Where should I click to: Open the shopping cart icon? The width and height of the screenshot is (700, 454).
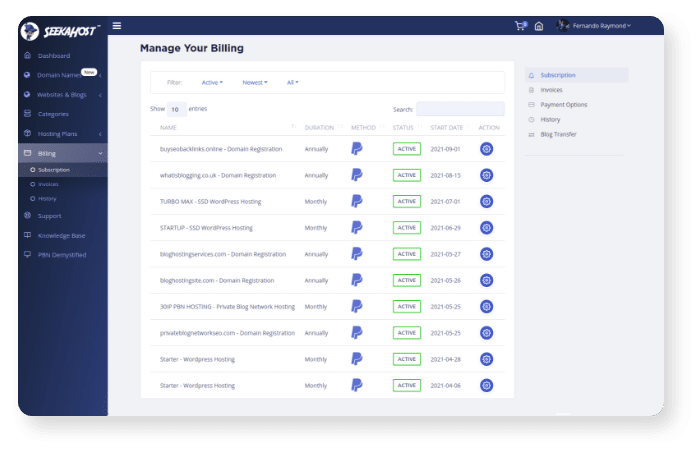(x=521, y=26)
